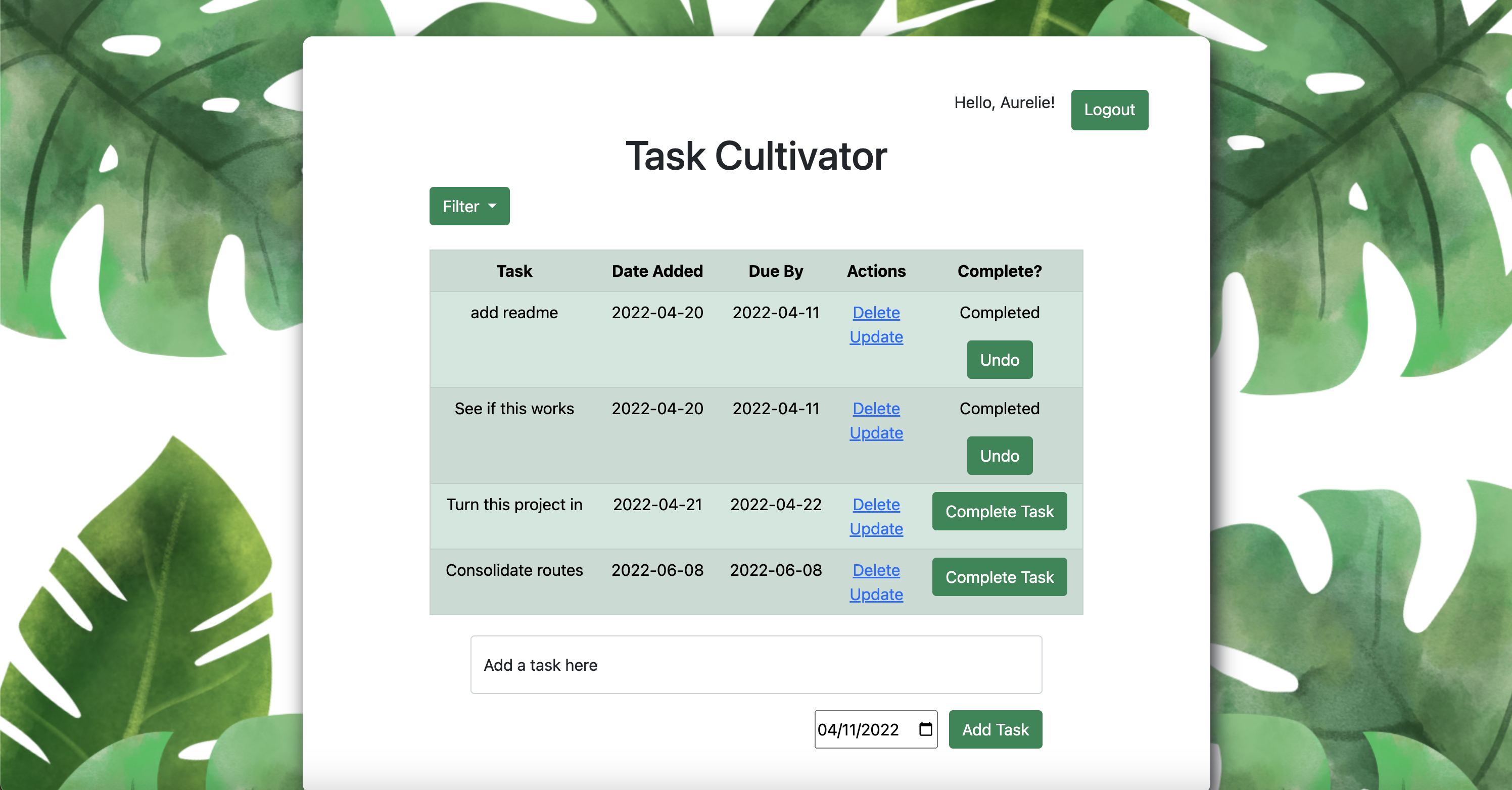Open the calendar picker icon in date field
1512x790 pixels.
pyautogui.click(x=925, y=729)
